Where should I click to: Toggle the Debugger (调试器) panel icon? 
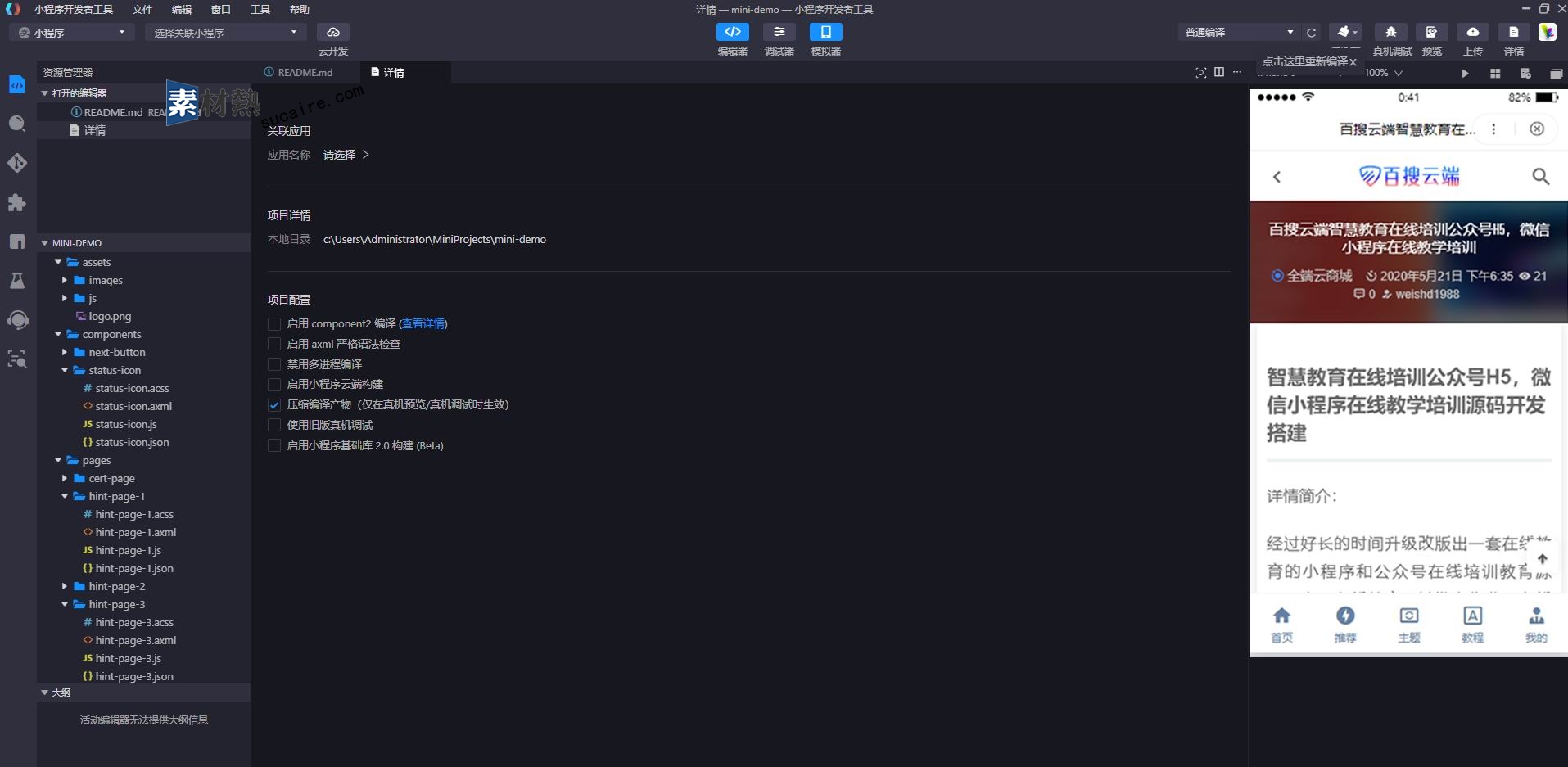pyautogui.click(x=779, y=32)
